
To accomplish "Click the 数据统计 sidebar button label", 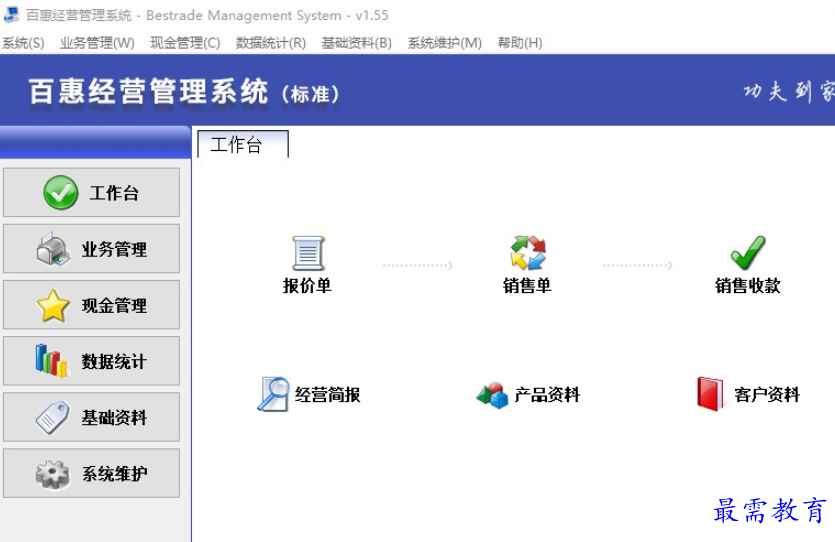I will pos(114,362).
